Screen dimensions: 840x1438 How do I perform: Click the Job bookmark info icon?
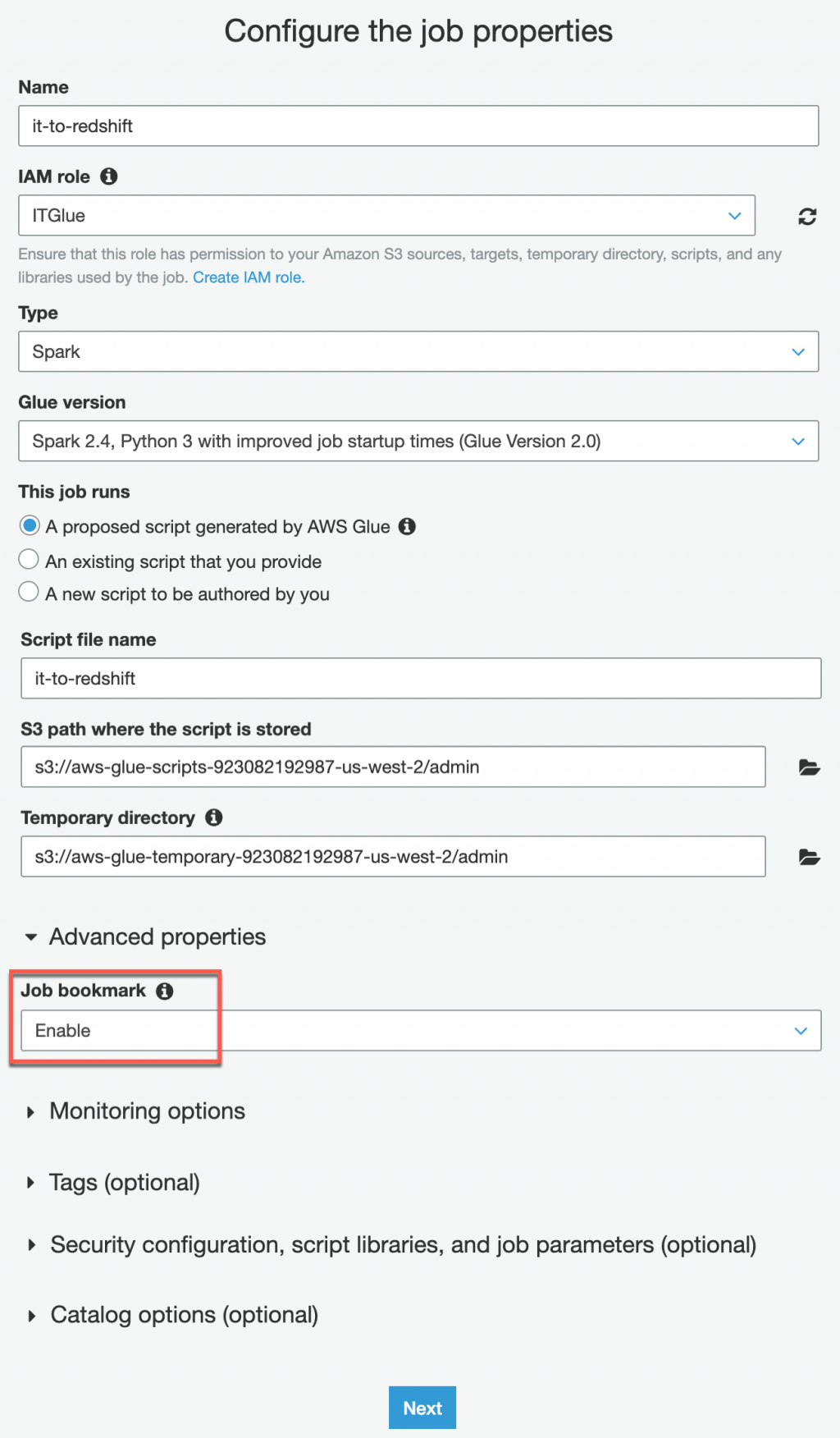165,991
